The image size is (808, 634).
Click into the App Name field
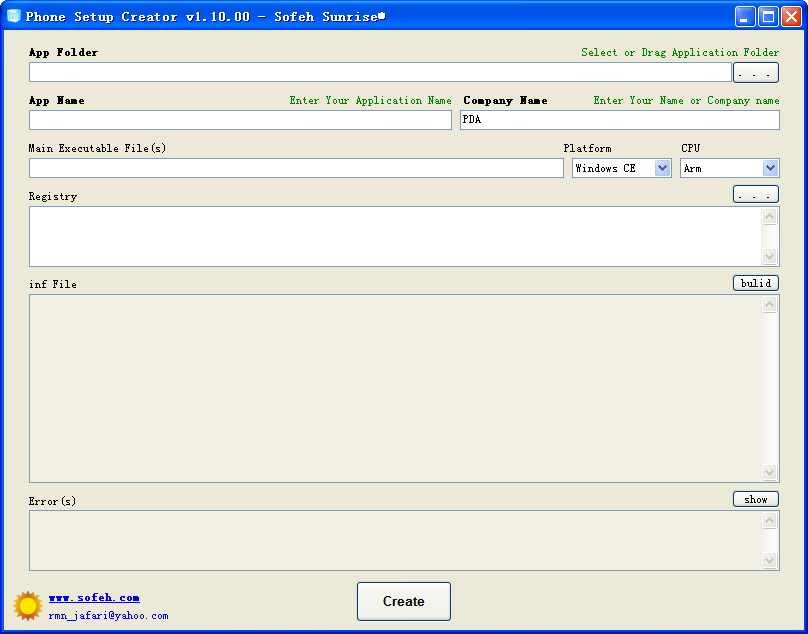pyautogui.click(x=240, y=120)
